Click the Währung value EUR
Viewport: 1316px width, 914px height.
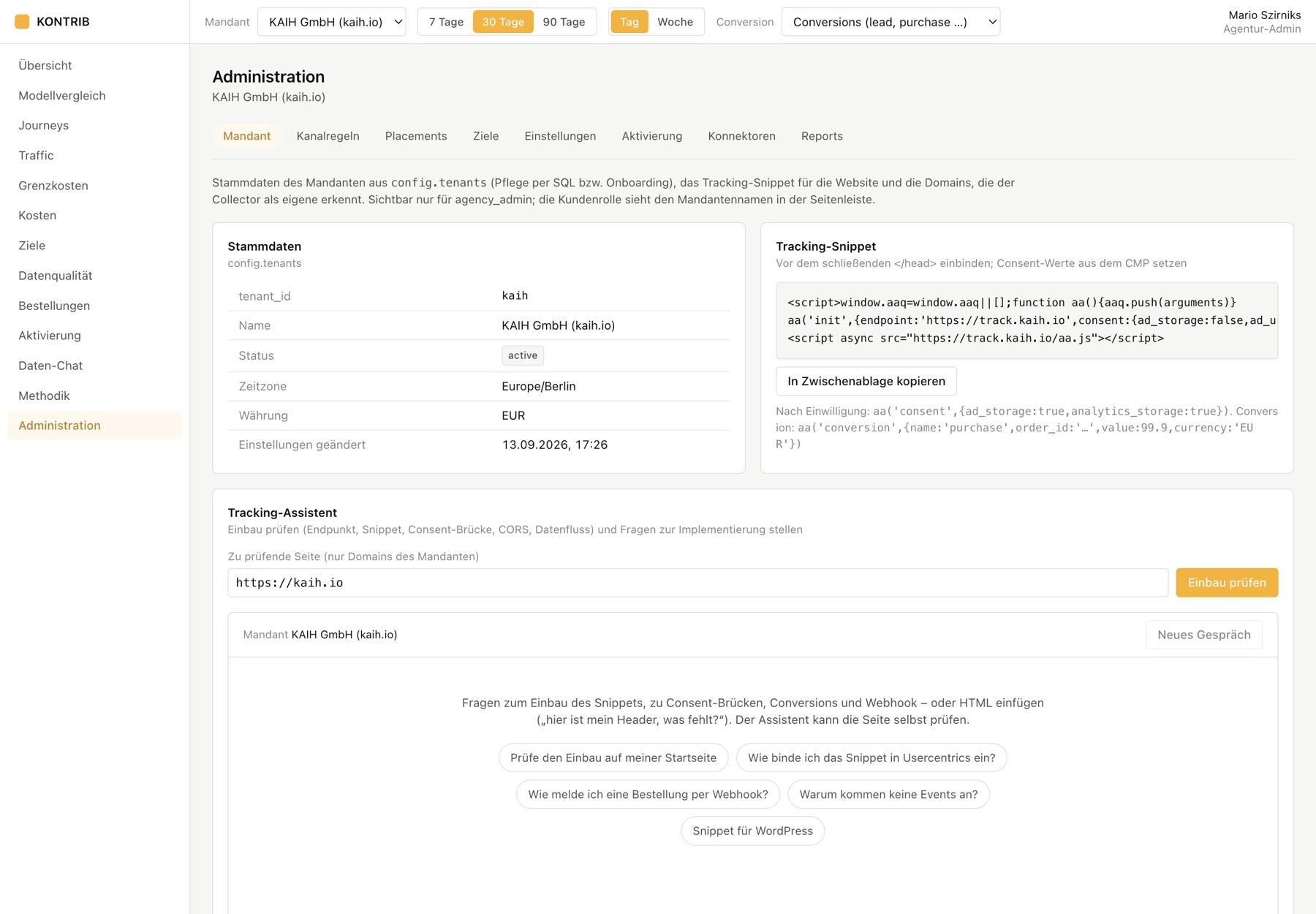(513, 415)
